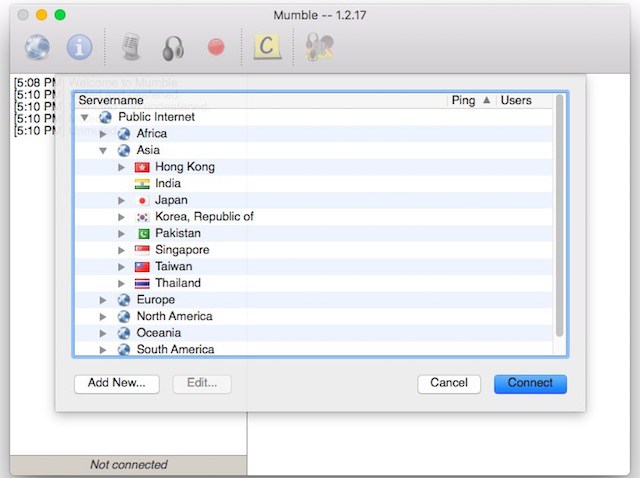The width and height of the screenshot is (640, 478).
Task: Open the audio wizard icon in toolbar
Action: (x=320, y=47)
